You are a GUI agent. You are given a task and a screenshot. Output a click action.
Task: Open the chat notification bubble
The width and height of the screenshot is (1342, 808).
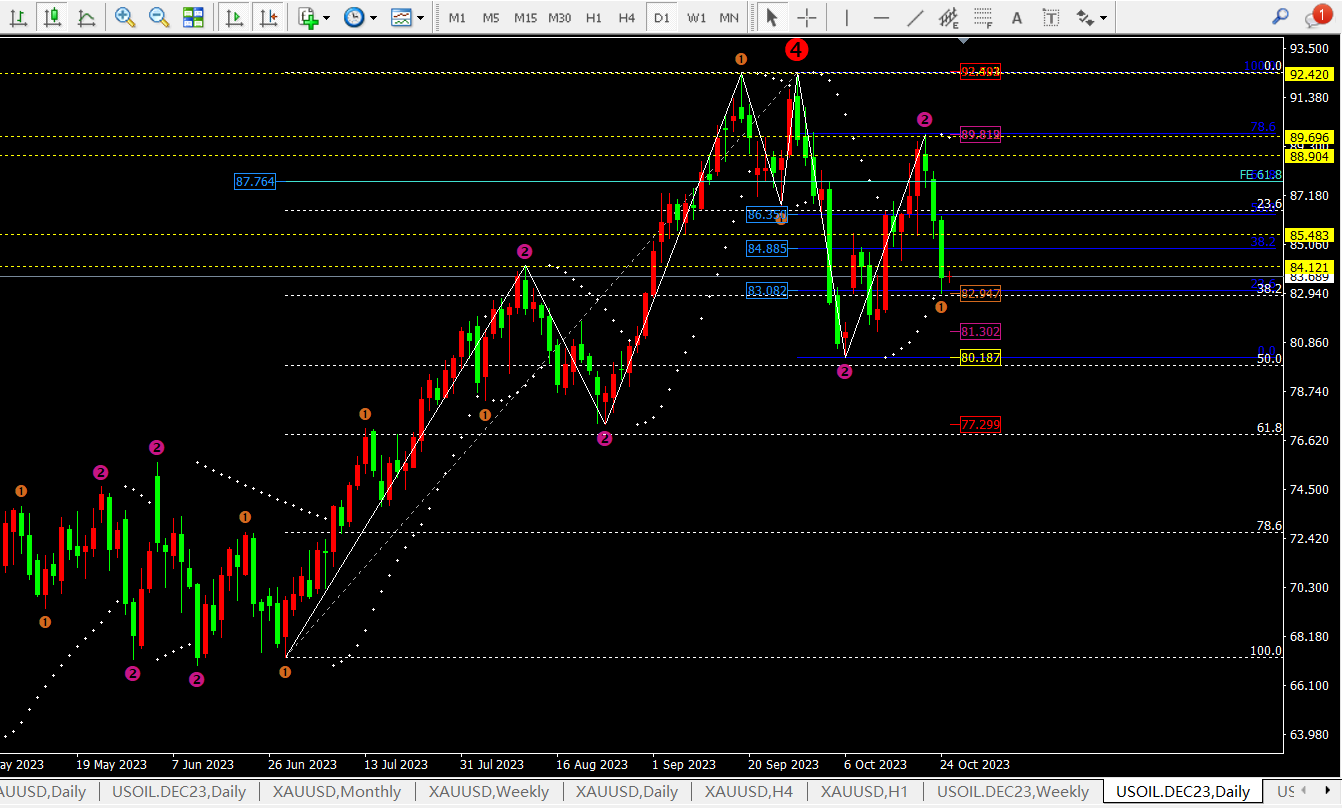pos(1318,16)
